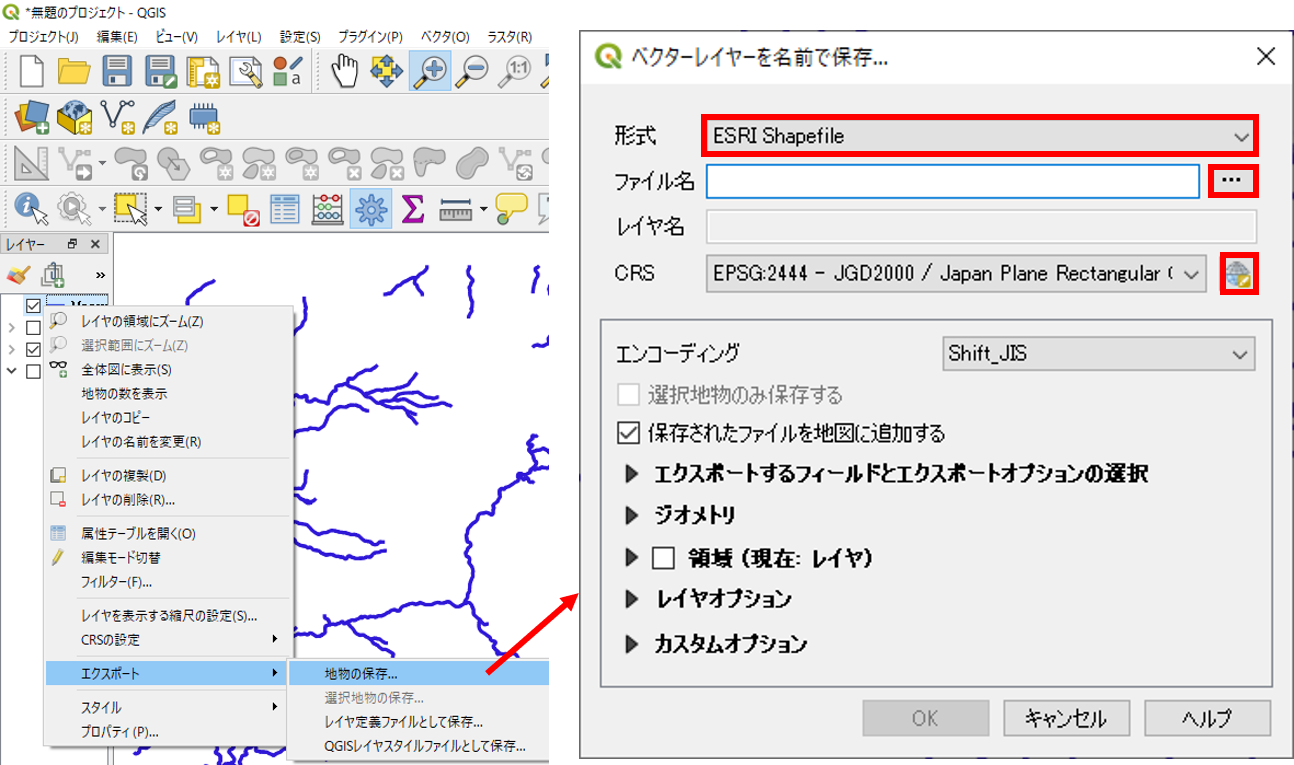This screenshot has width=1294, height=765.
Task: Click the Select Features by area tool
Action: click(x=129, y=208)
